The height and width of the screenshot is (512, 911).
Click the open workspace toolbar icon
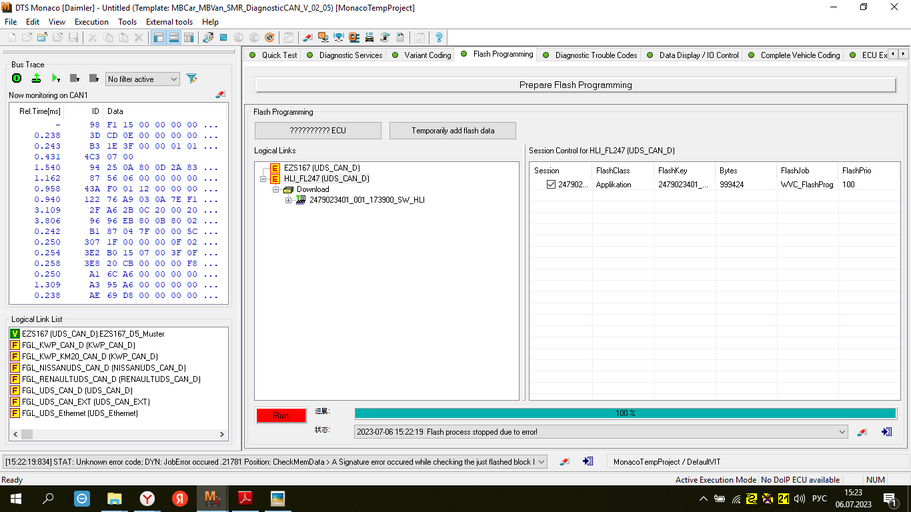(x=42, y=38)
